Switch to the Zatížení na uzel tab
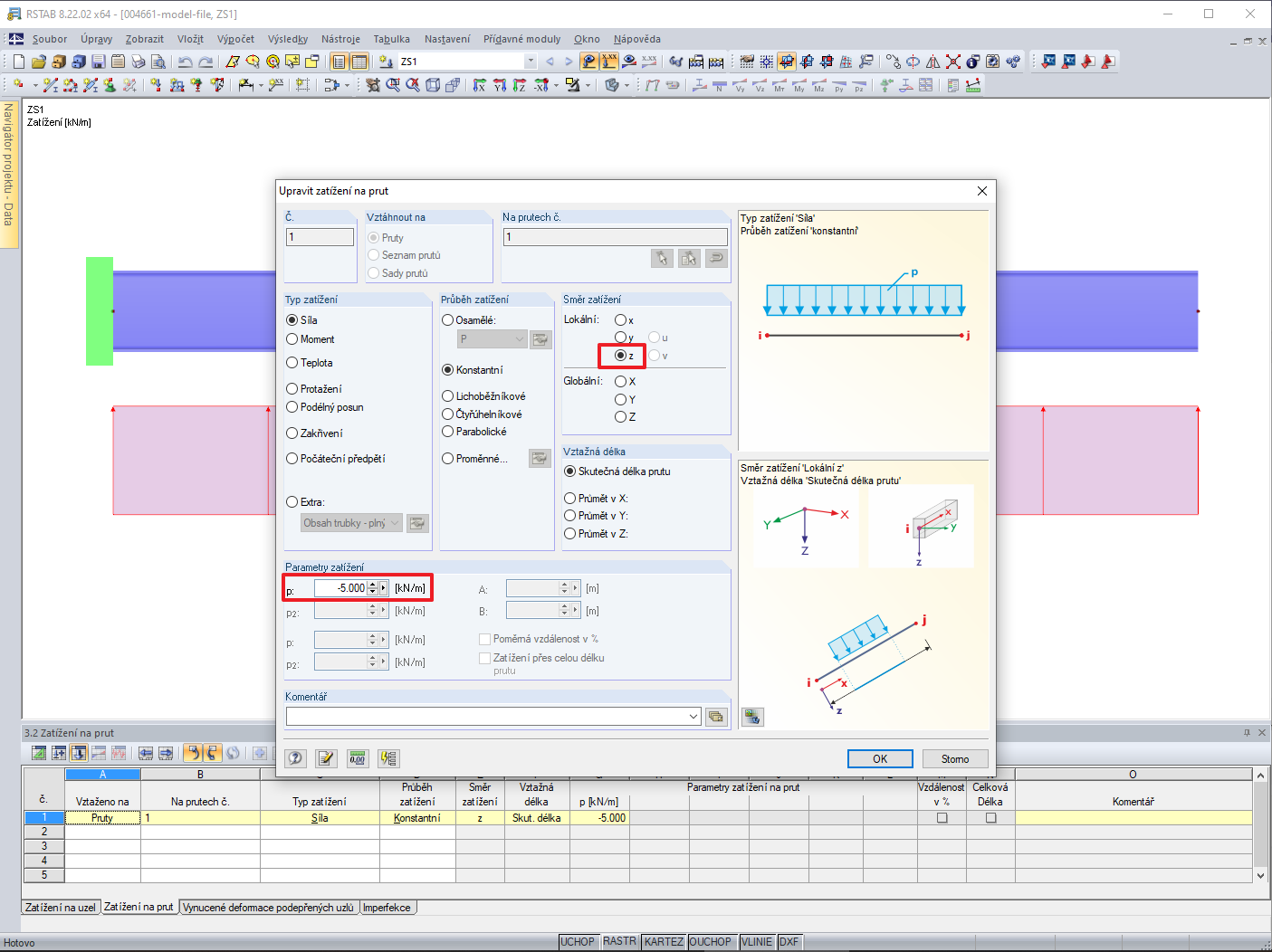 [x=61, y=907]
